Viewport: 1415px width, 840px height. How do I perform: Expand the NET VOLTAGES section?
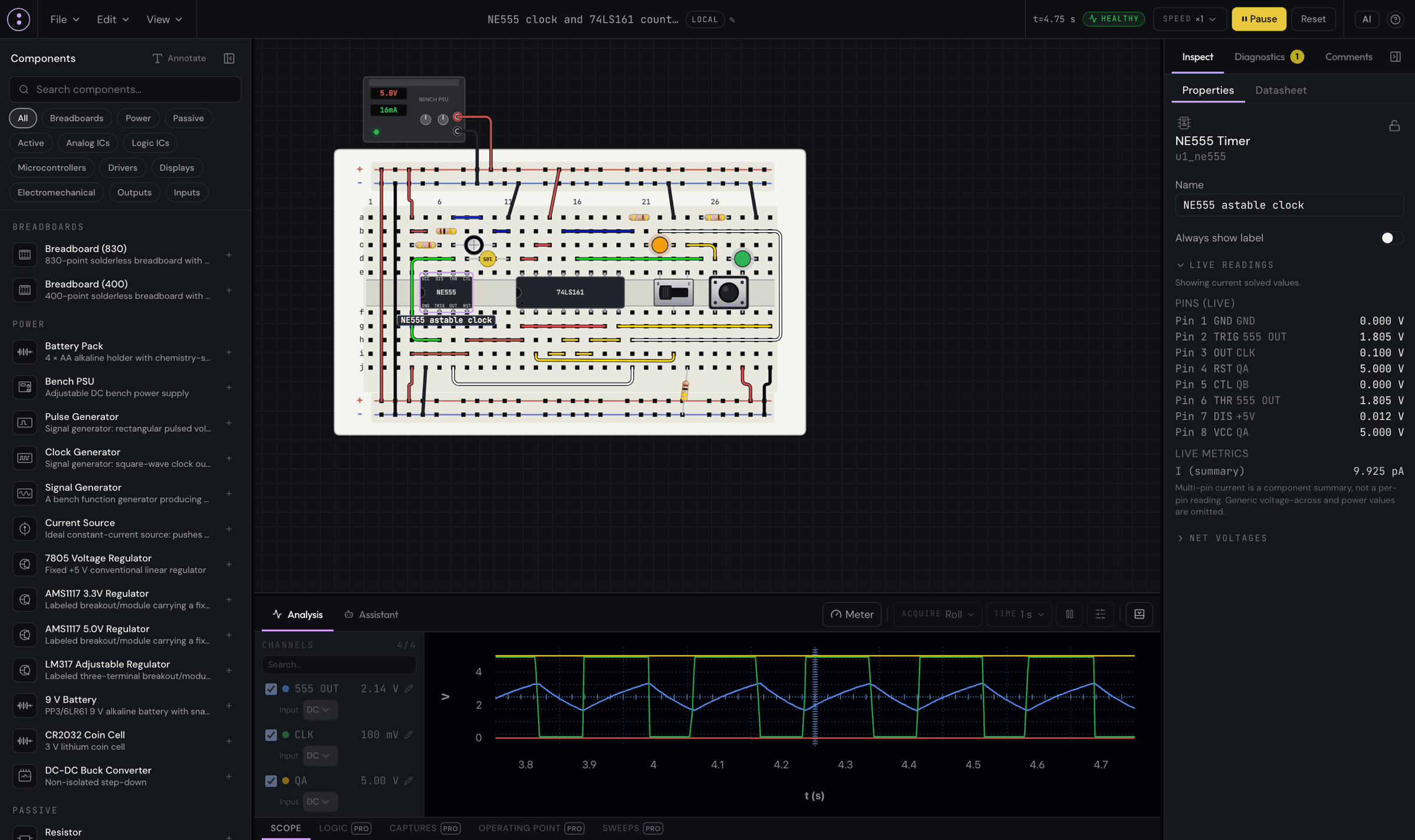click(1222, 538)
